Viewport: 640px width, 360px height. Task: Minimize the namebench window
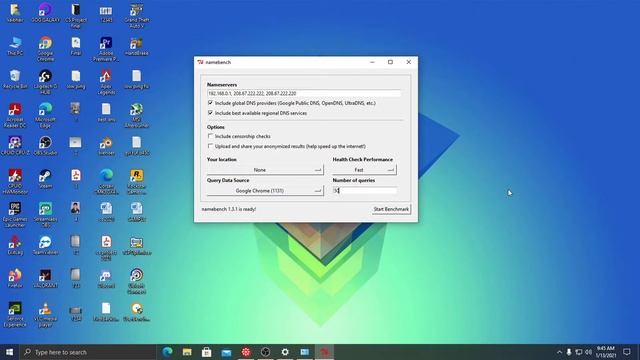coord(372,62)
